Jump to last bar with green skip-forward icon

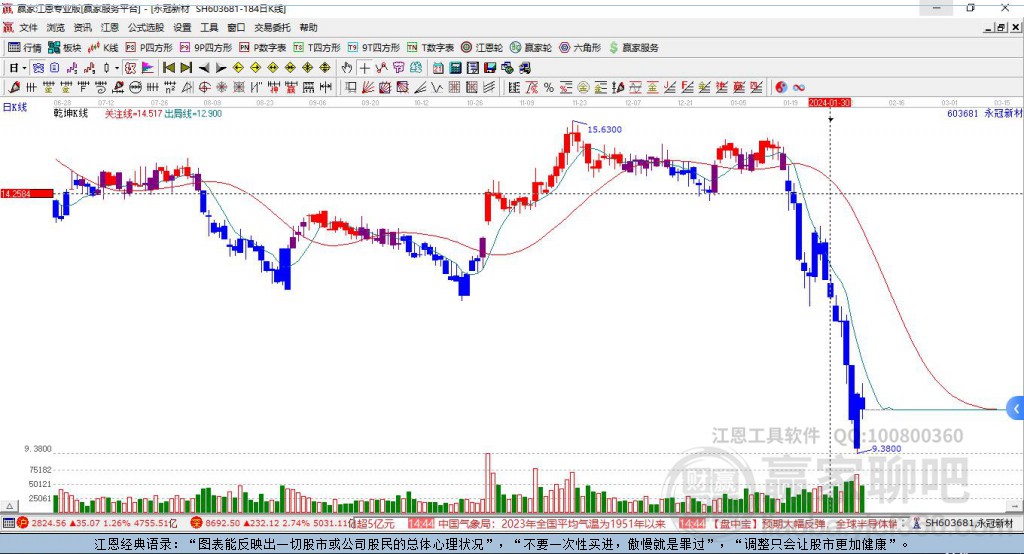186,68
